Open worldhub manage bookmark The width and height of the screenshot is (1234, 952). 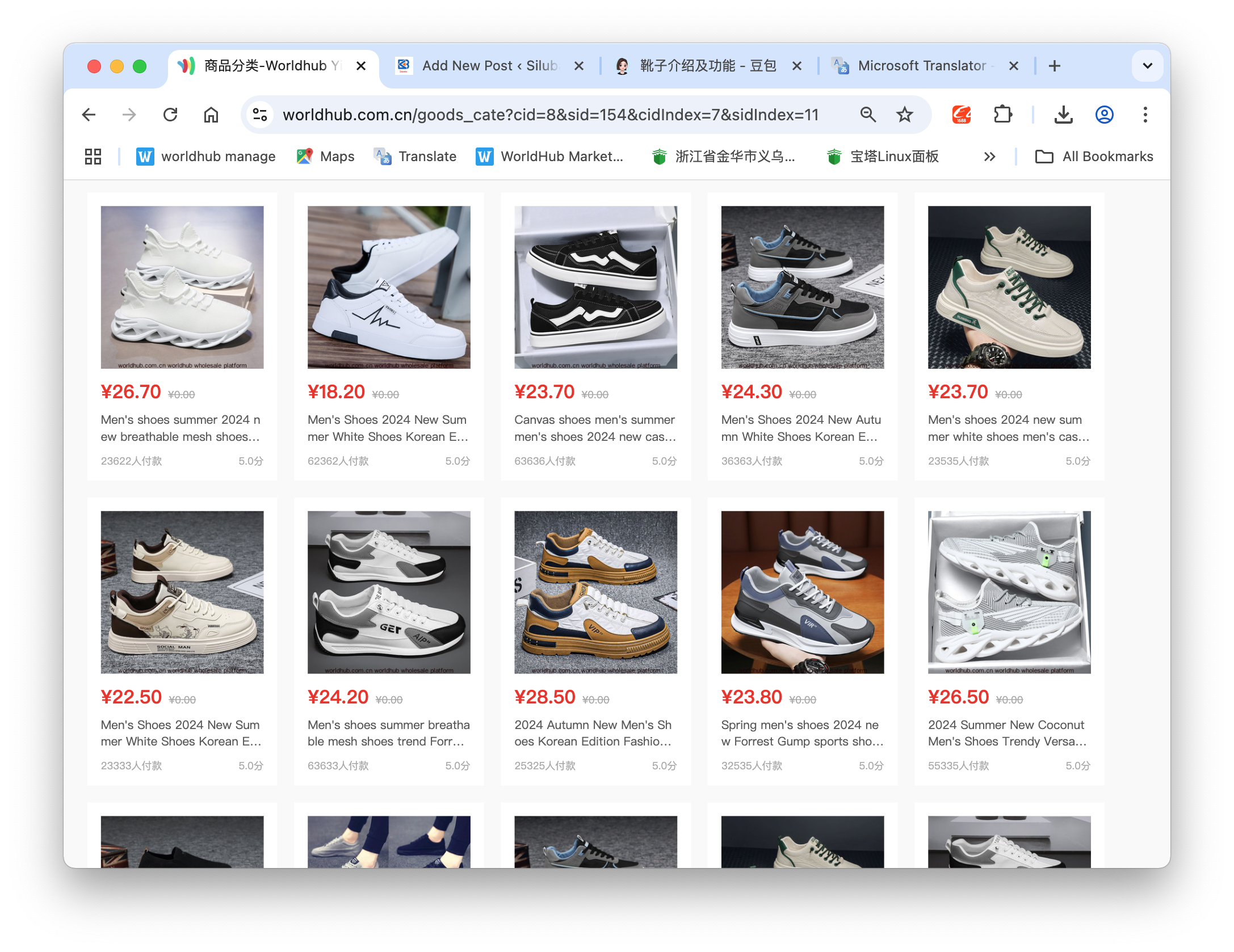pos(206,157)
